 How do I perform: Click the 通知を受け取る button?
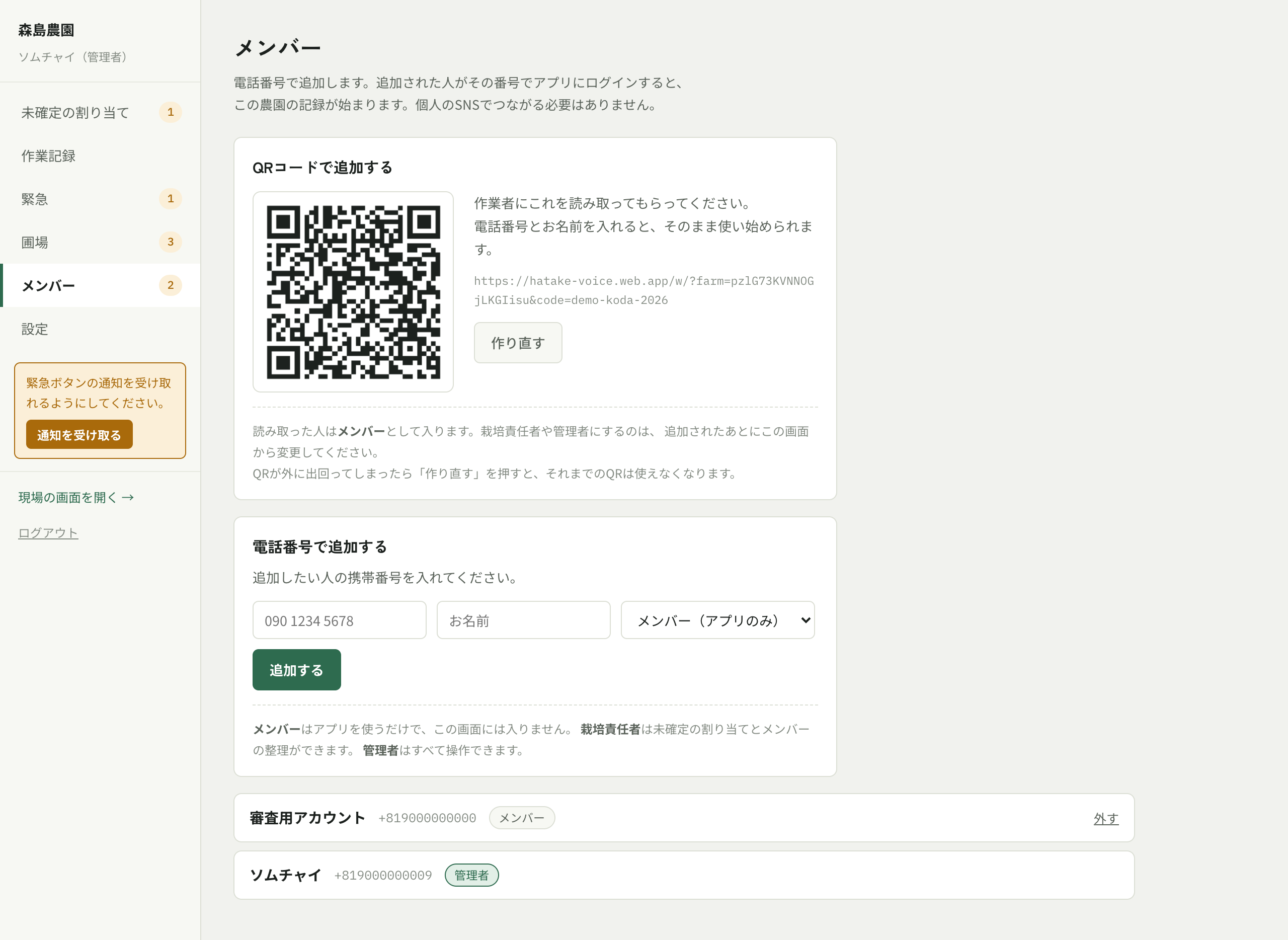[x=79, y=435]
